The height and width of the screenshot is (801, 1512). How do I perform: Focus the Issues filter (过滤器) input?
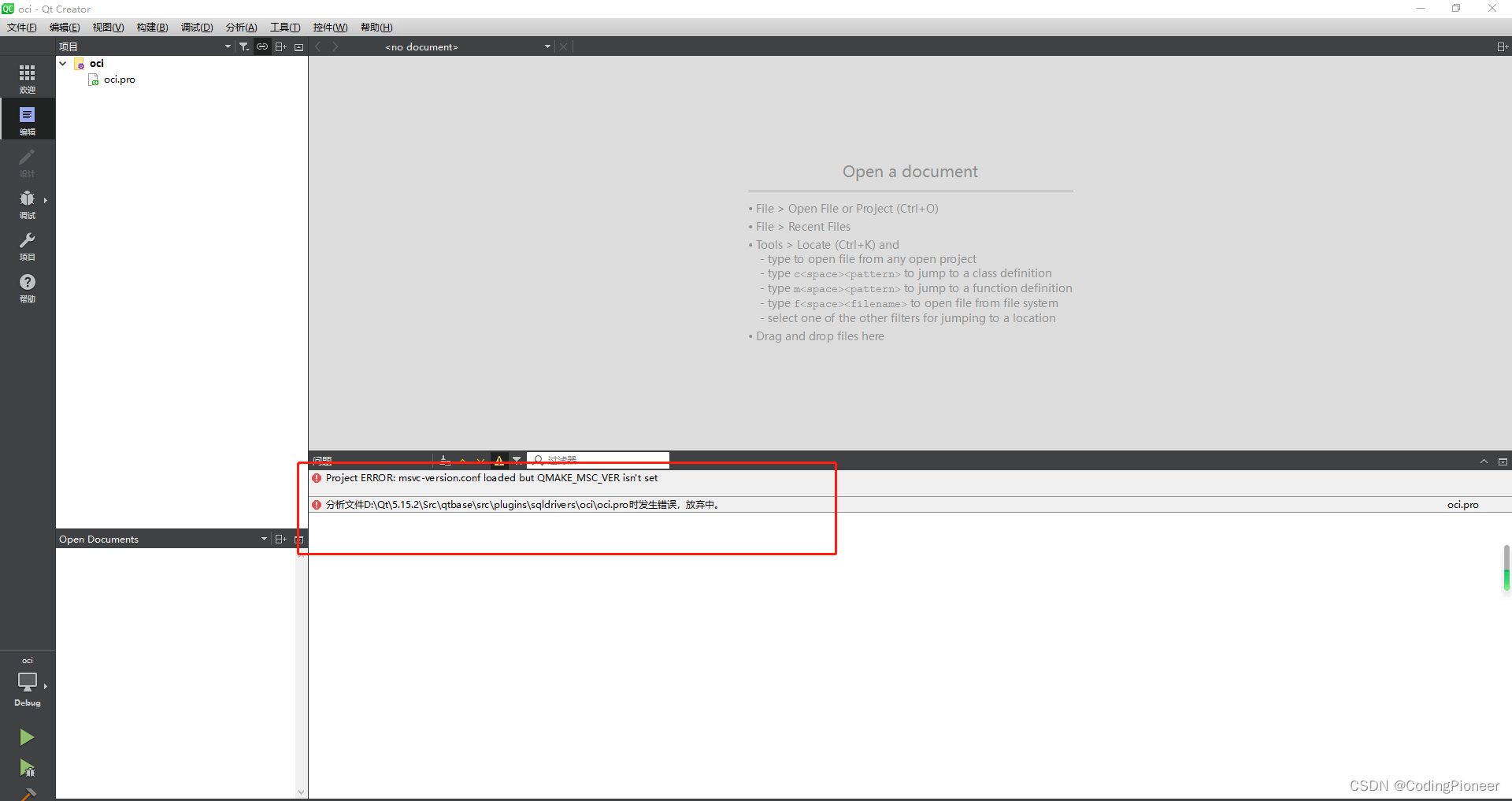click(598, 460)
